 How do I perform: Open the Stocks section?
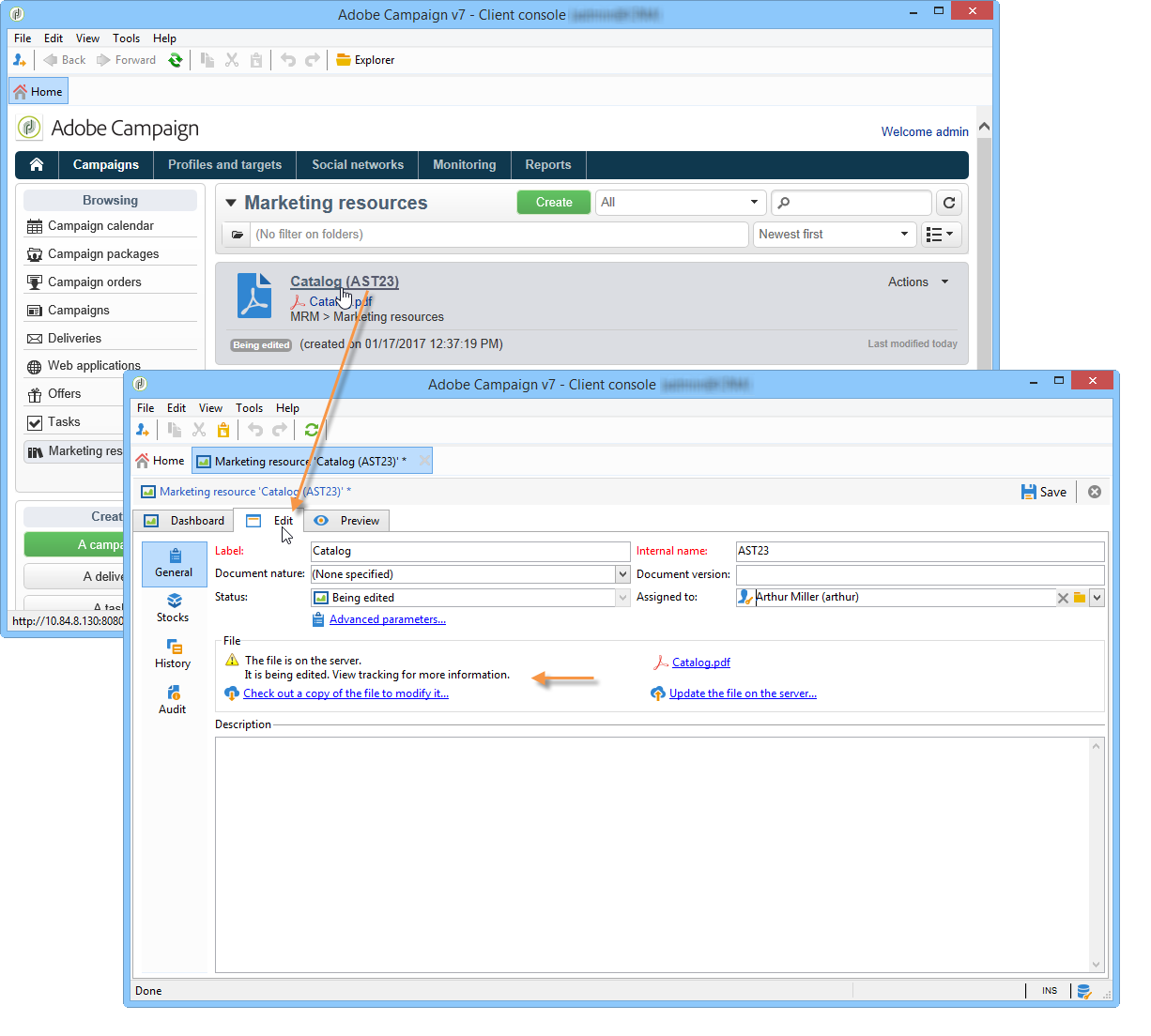point(174,608)
